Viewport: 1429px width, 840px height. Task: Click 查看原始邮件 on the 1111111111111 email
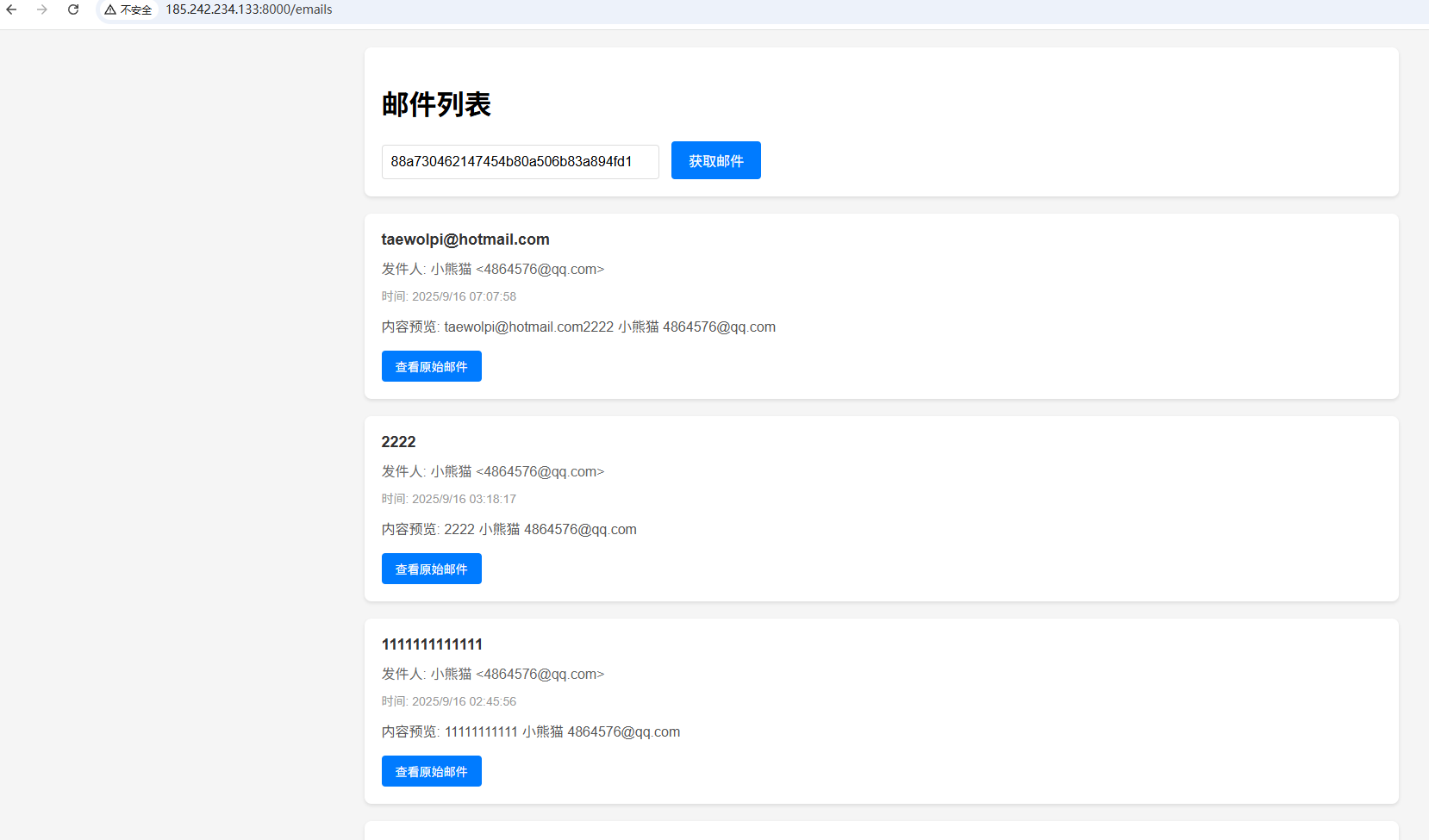click(431, 771)
